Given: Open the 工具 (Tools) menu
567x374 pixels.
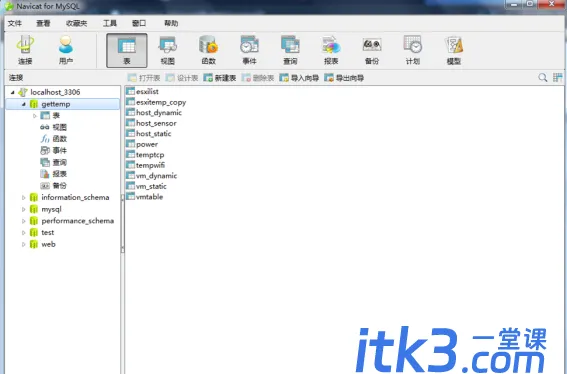Looking at the screenshot, I should (x=110, y=24).
